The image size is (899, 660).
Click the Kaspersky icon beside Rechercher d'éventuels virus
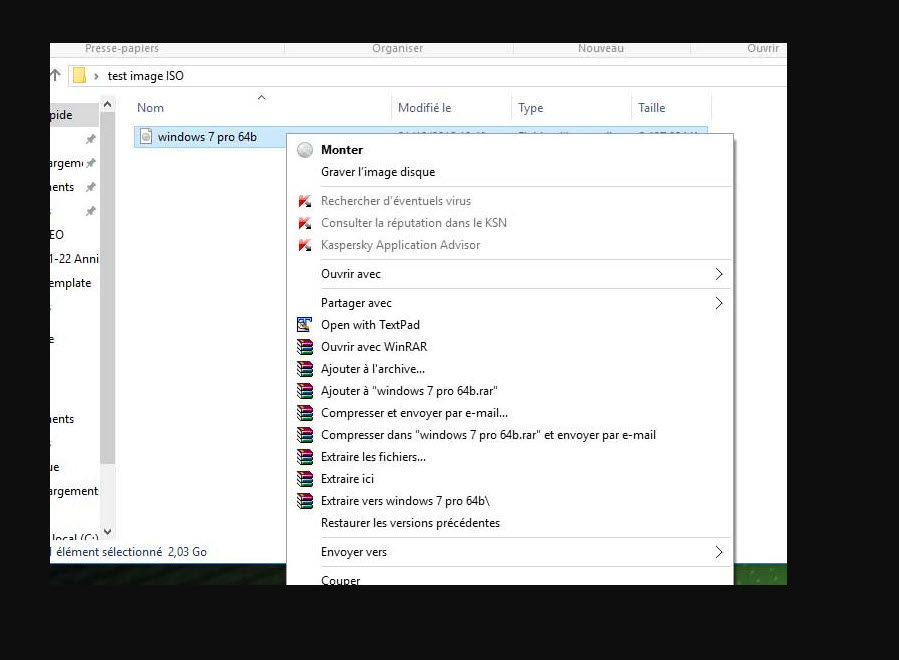pos(305,201)
